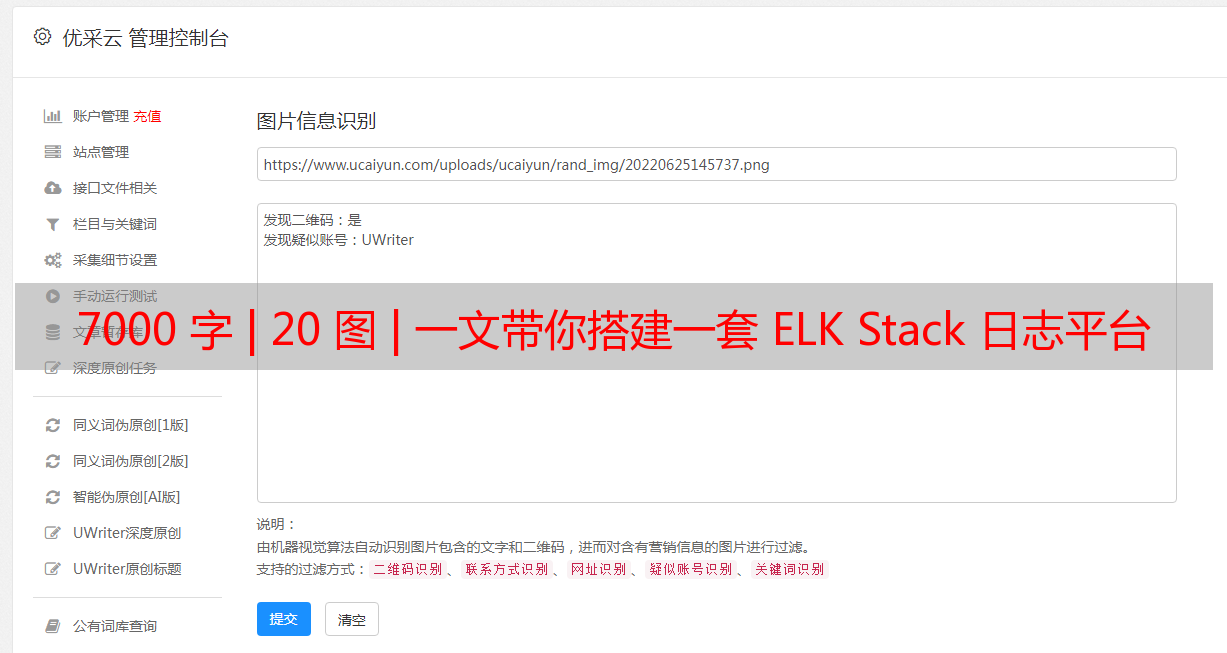The width and height of the screenshot is (1227, 653).
Task: Click inside the recognition results text area
Action: coord(716,353)
